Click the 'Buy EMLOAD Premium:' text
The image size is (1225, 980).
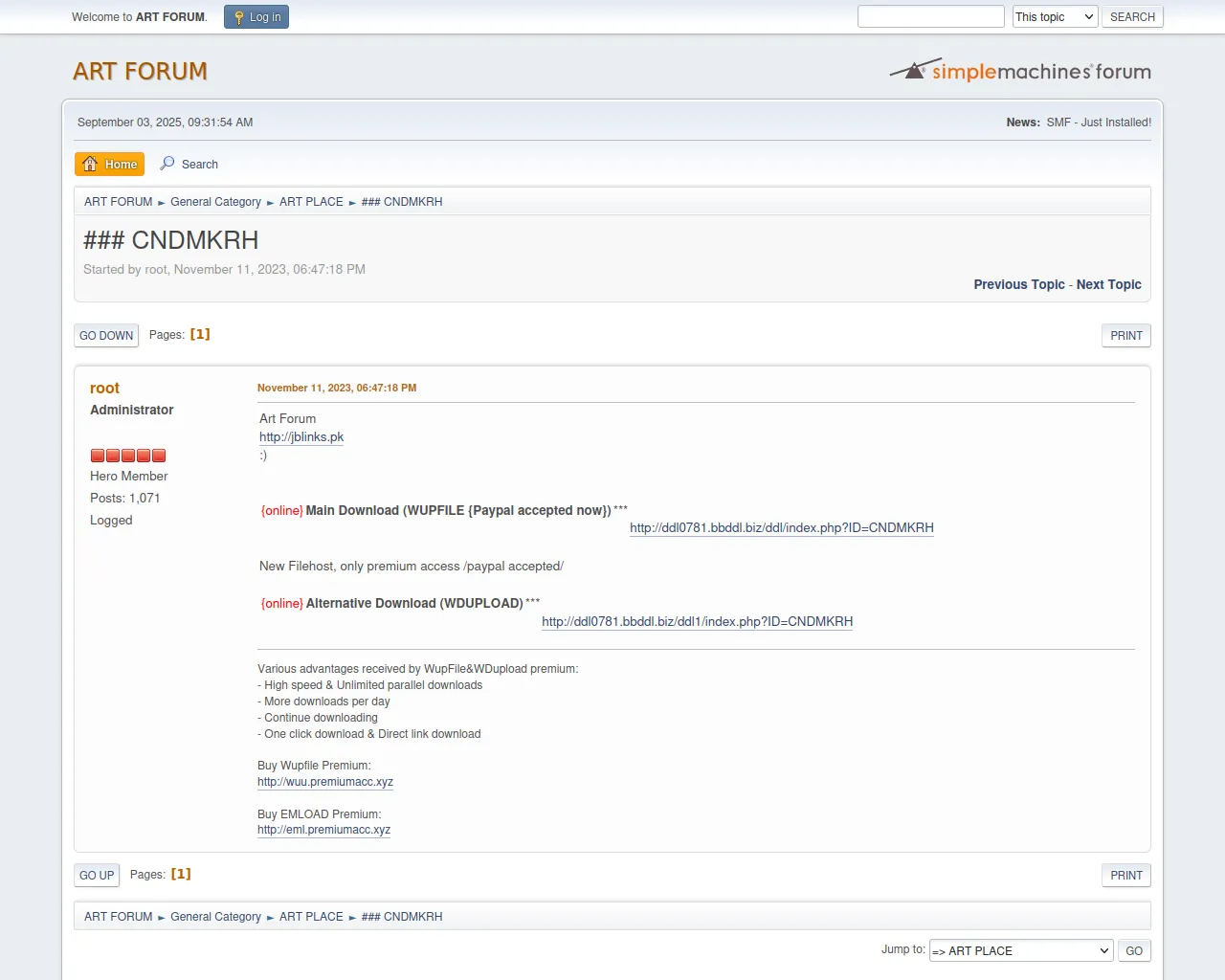(x=319, y=814)
